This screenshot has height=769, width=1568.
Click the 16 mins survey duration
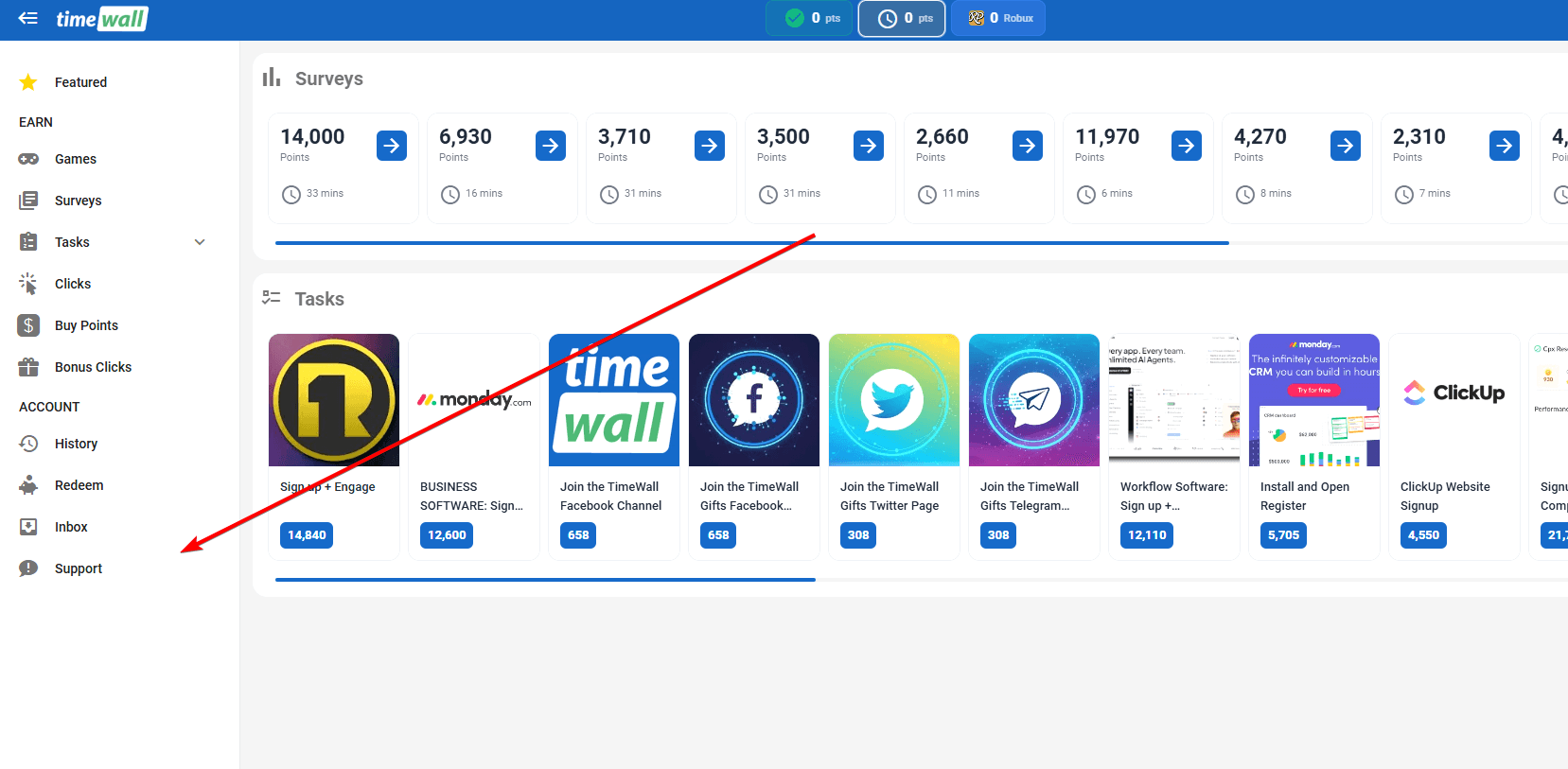484,193
